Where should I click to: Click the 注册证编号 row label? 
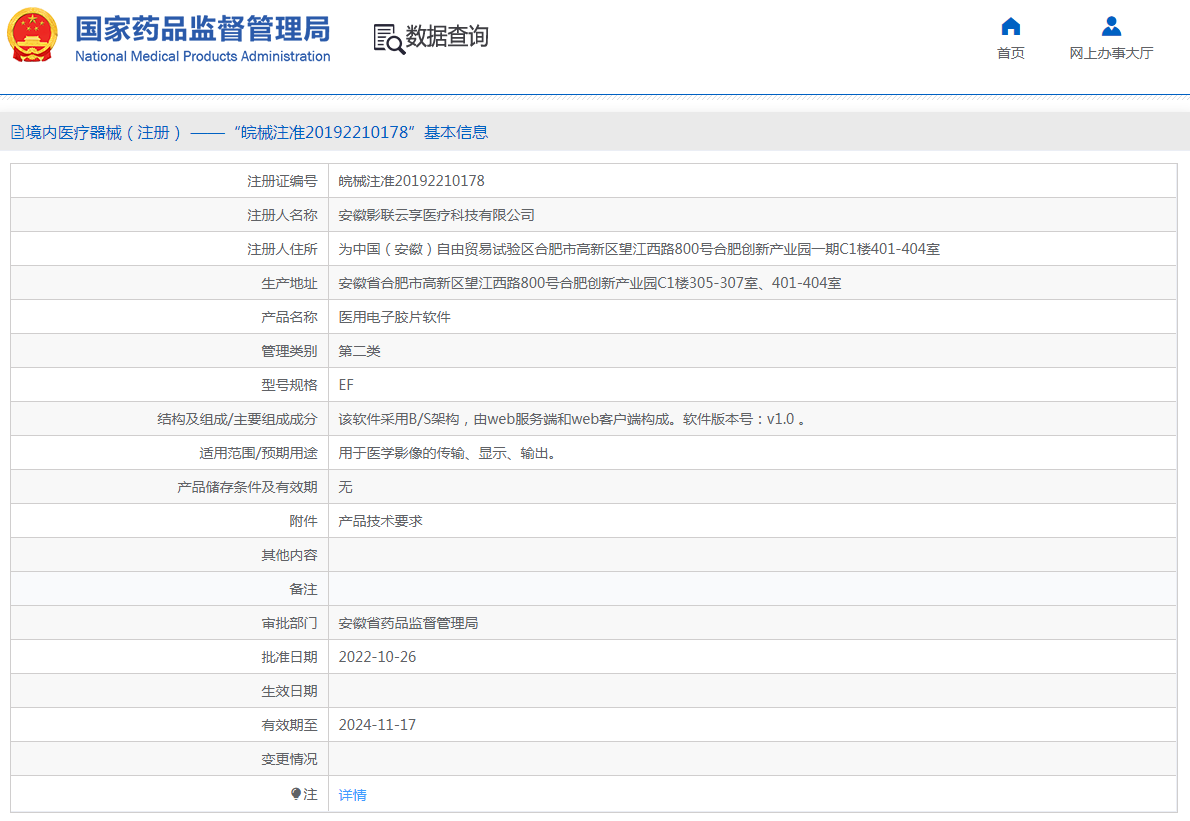tap(282, 181)
